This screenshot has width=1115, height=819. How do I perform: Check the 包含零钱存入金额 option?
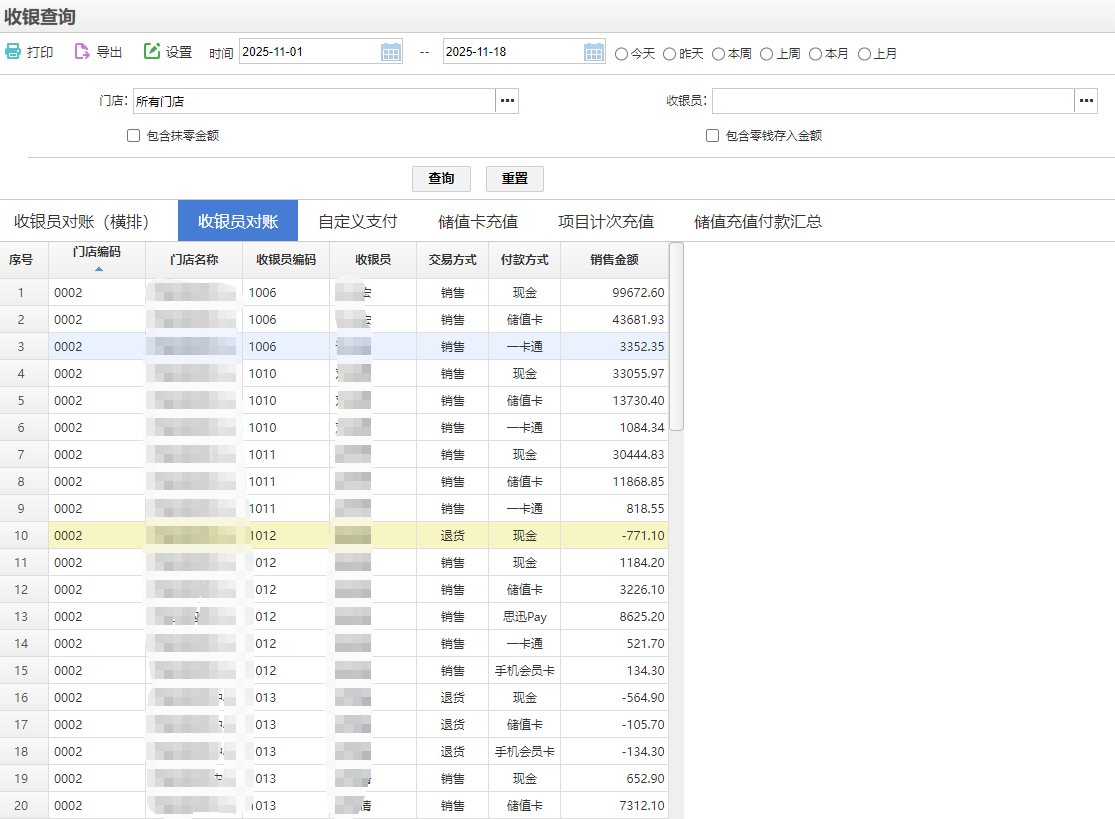712,136
